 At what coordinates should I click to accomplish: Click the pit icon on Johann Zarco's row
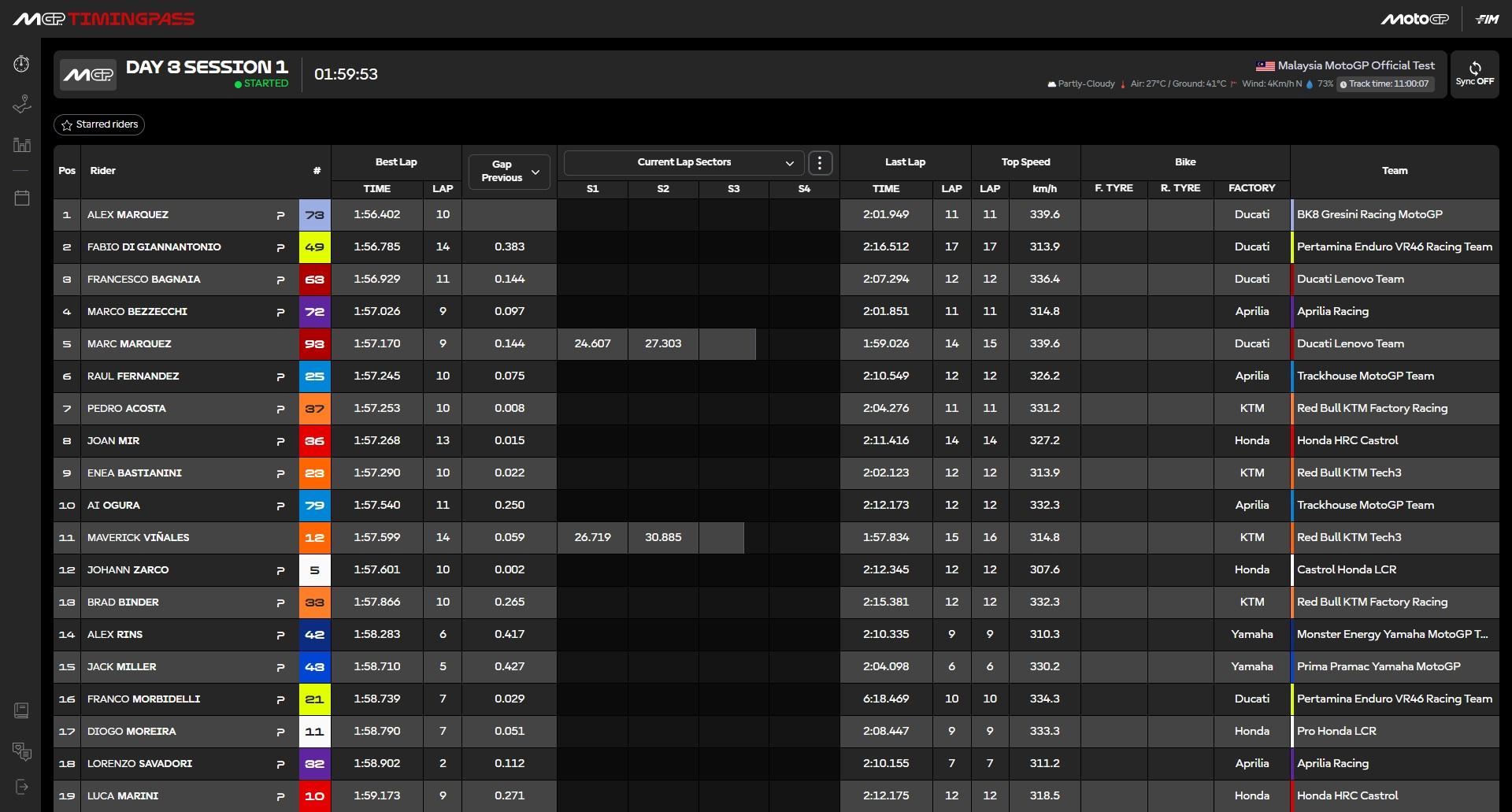(x=280, y=570)
